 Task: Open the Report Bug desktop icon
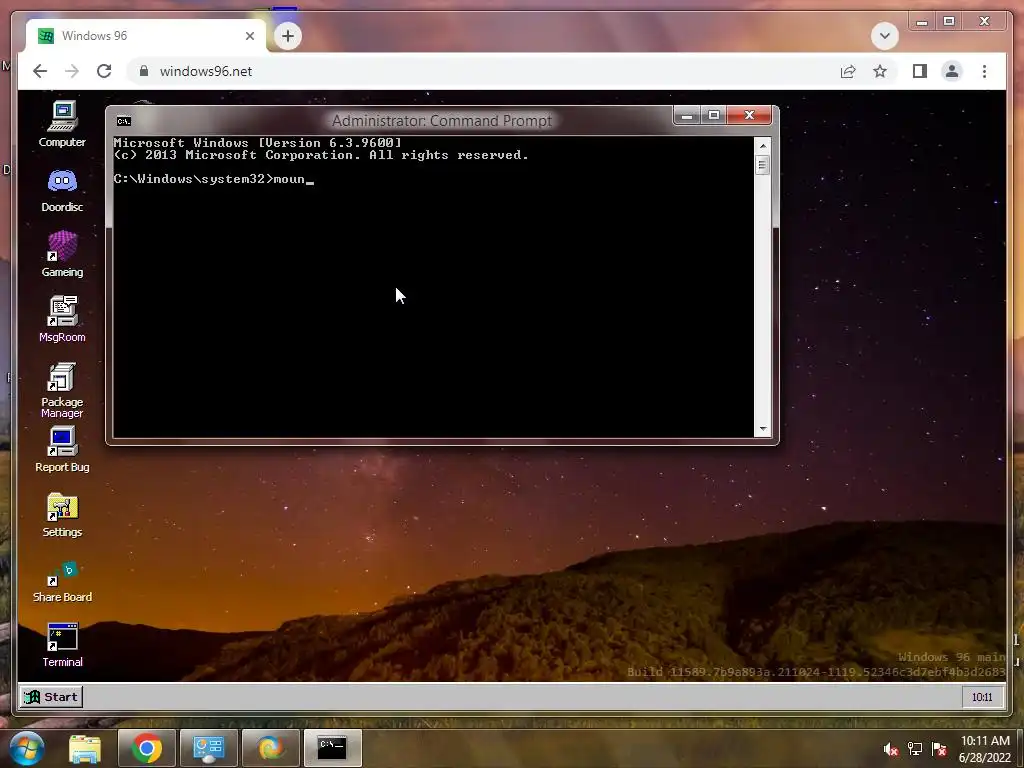[x=62, y=449]
